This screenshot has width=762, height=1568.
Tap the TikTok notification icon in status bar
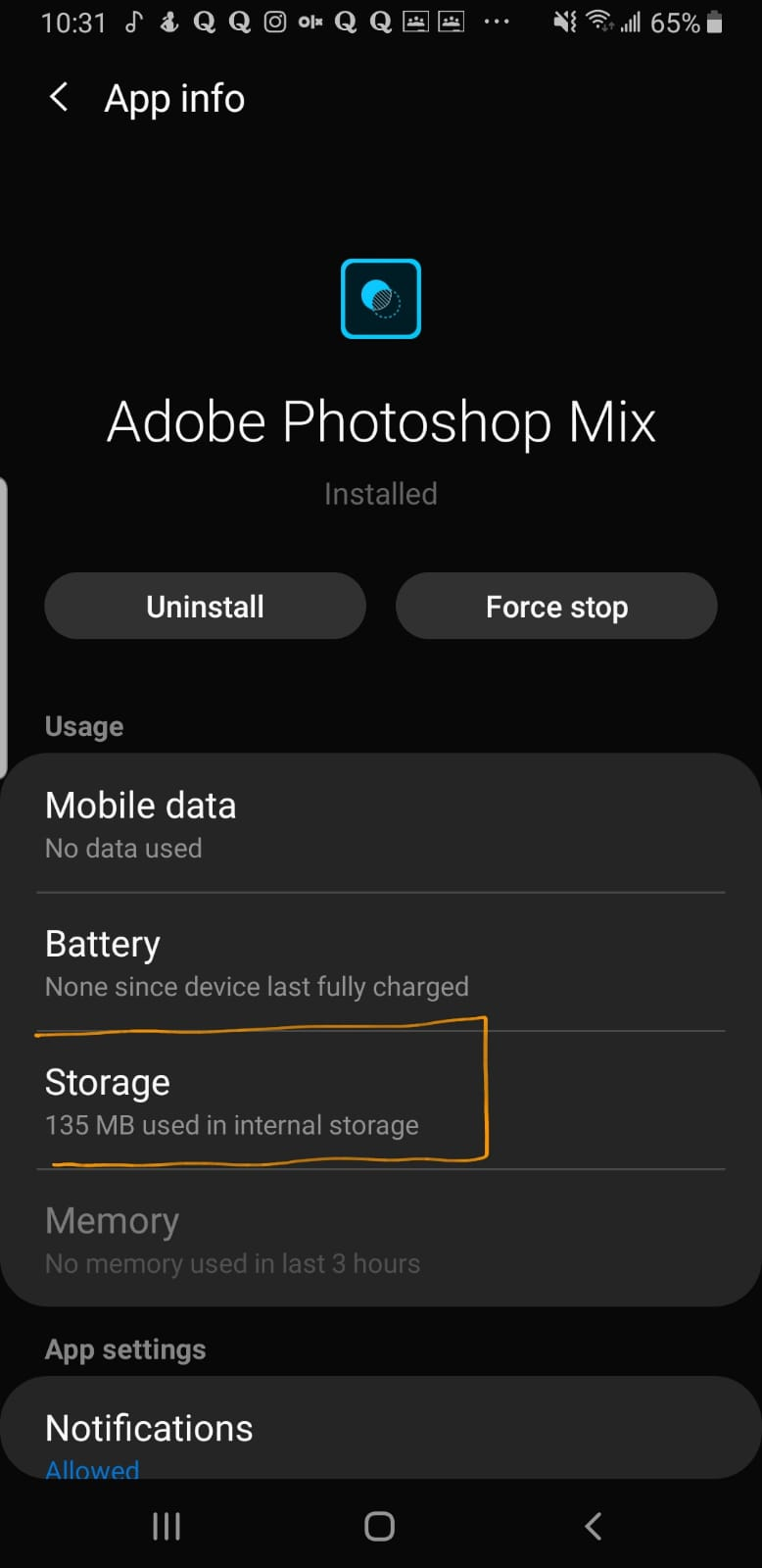click(x=134, y=22)
